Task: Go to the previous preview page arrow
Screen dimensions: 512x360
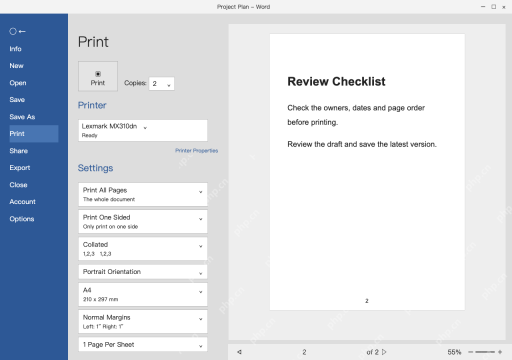Action: (239, 352)
